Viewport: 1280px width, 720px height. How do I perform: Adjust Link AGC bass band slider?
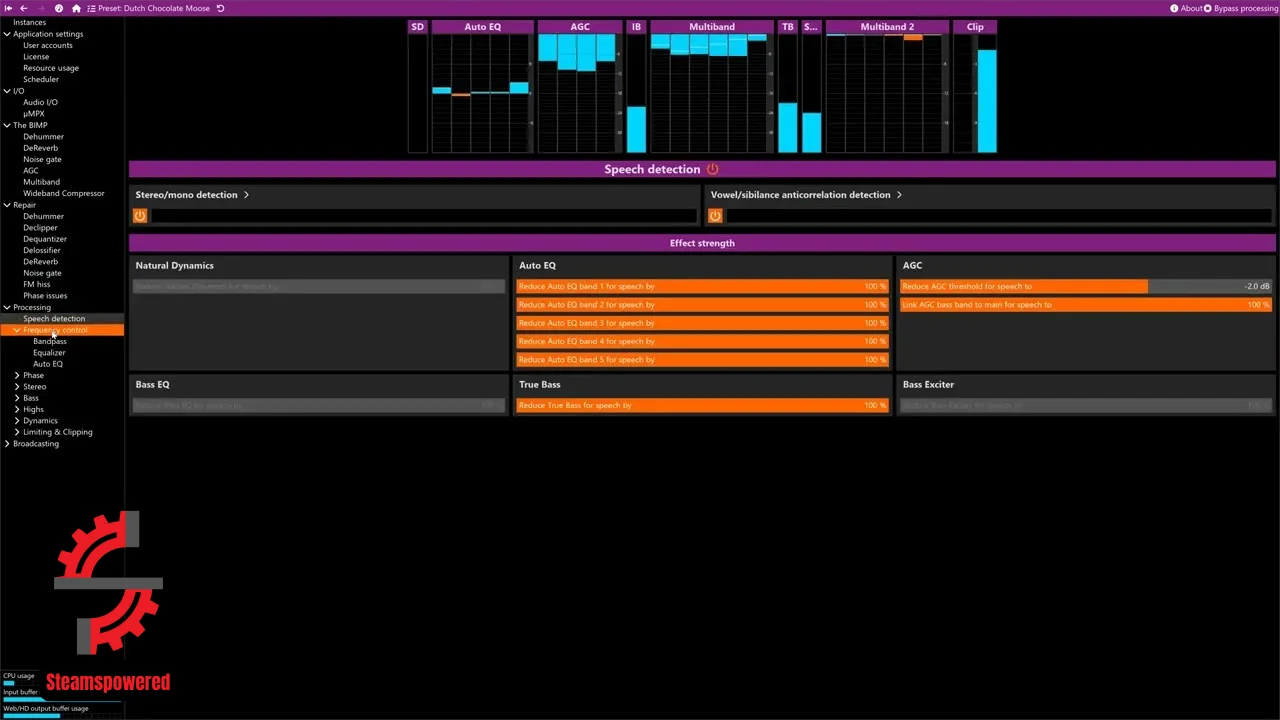pos(1086,305)
